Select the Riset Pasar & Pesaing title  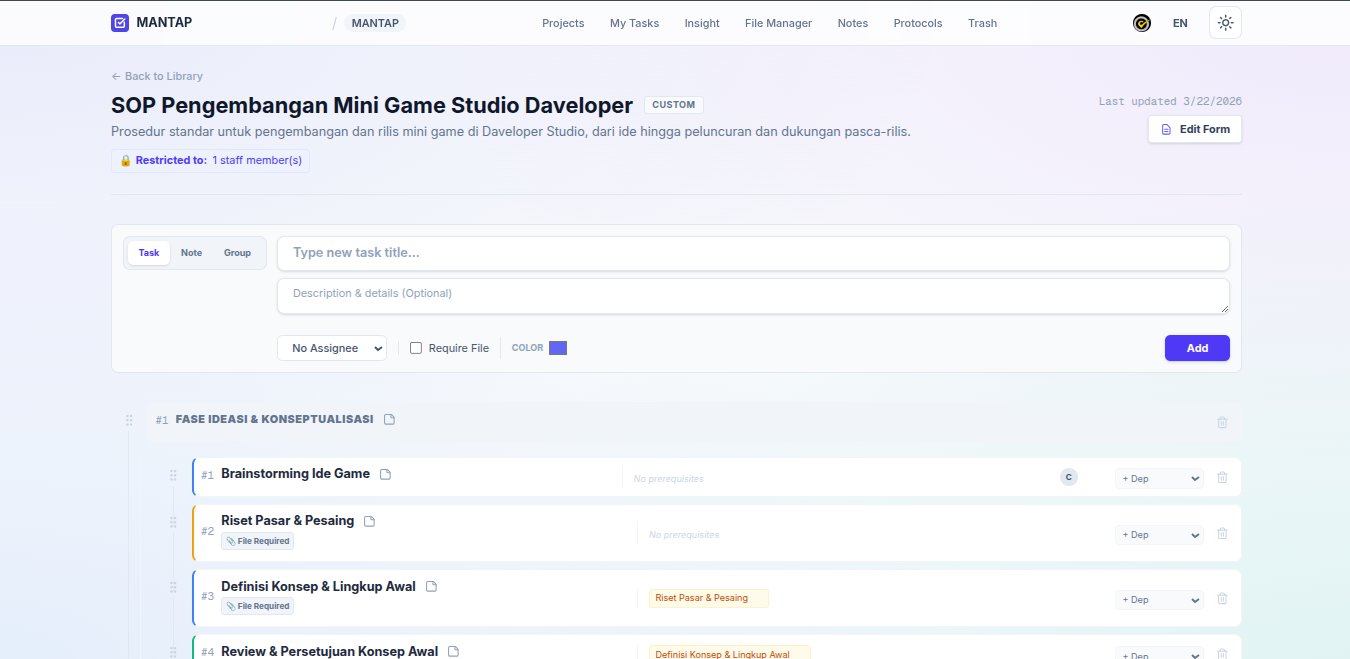pos(287,521)
